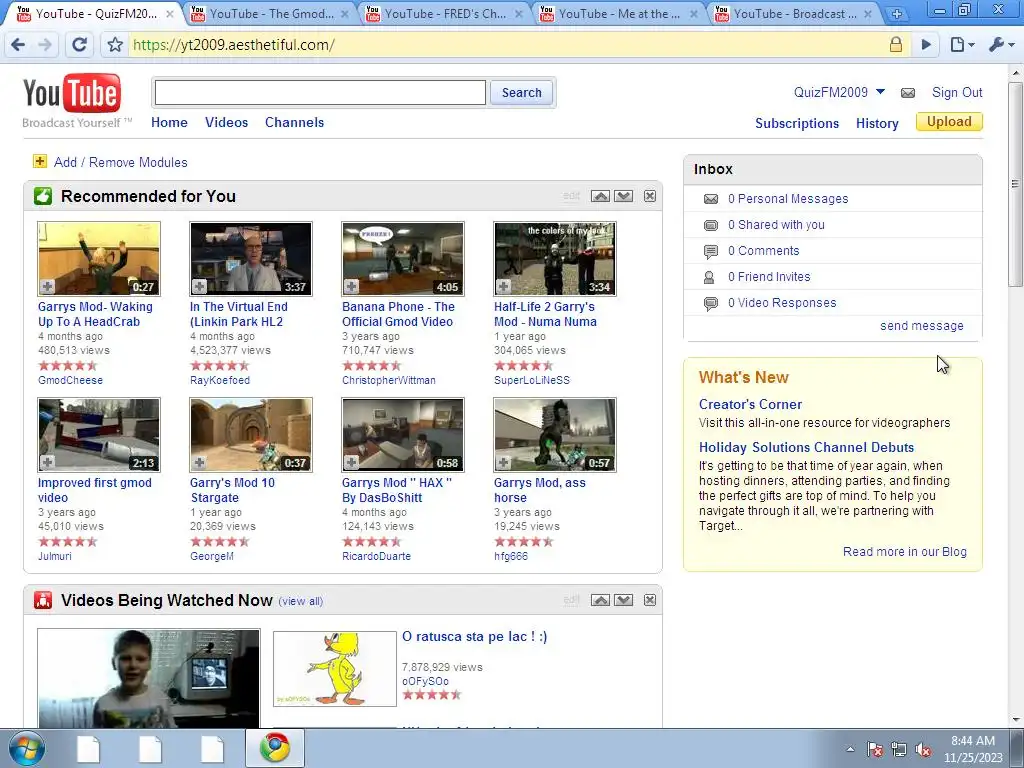The image size is (1024, 768).
Task: Switch to YouTube Broadcast tab
Action: [x=794, y=13]
